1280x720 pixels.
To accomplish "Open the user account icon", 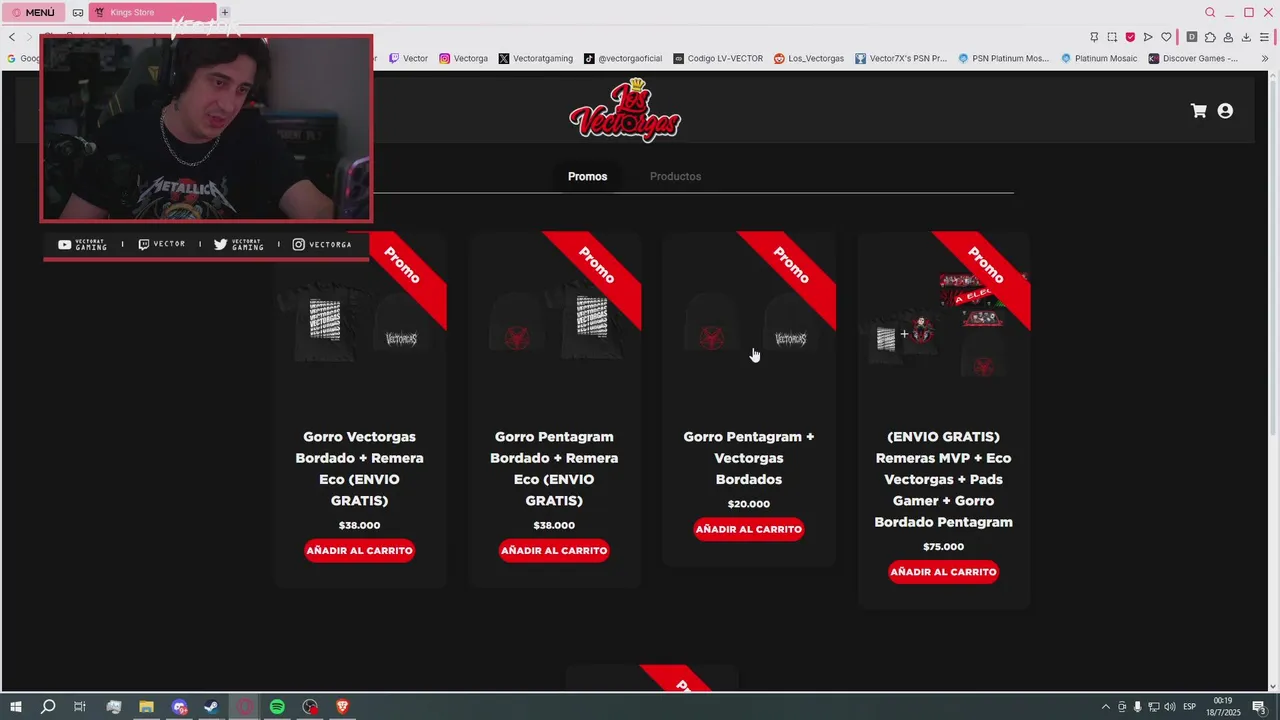I will click(1225, 111).
